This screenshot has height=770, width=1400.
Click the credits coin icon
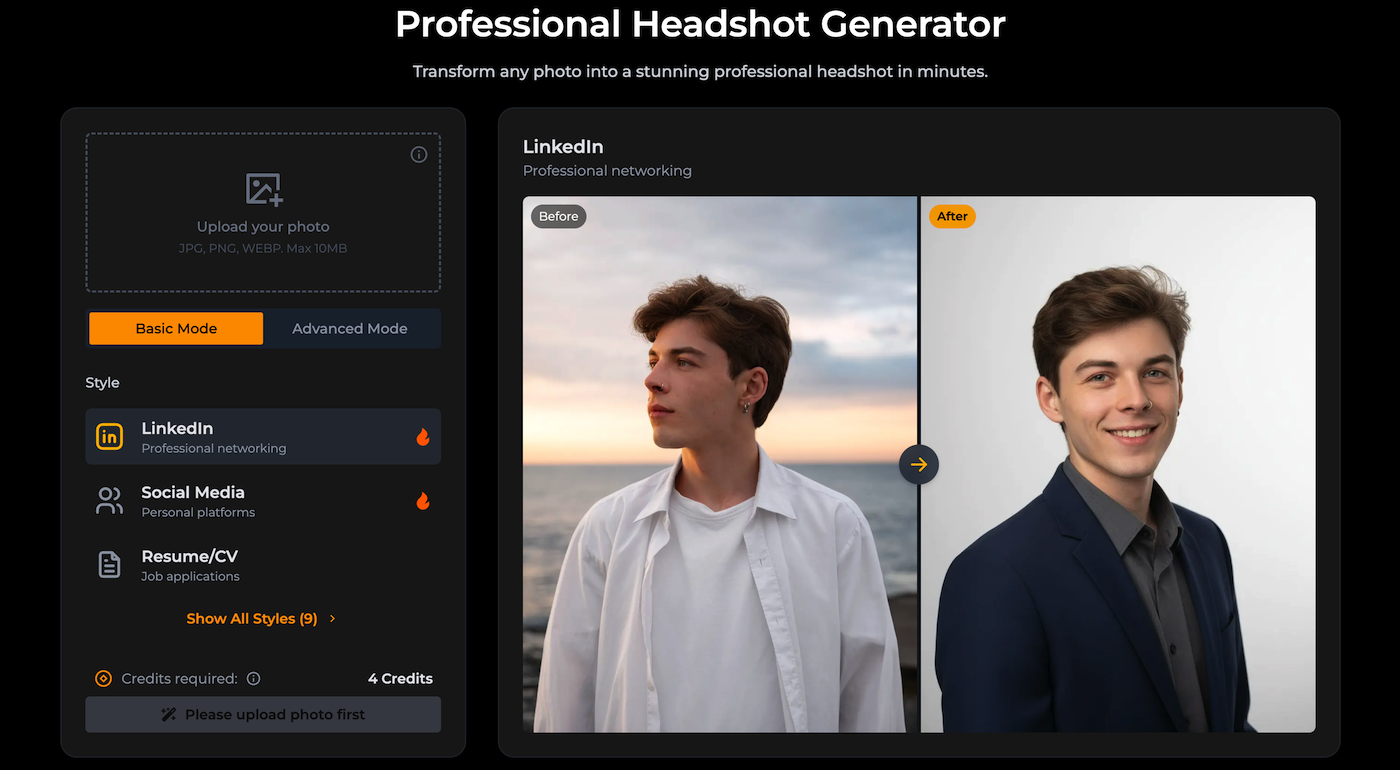(103, 679)
